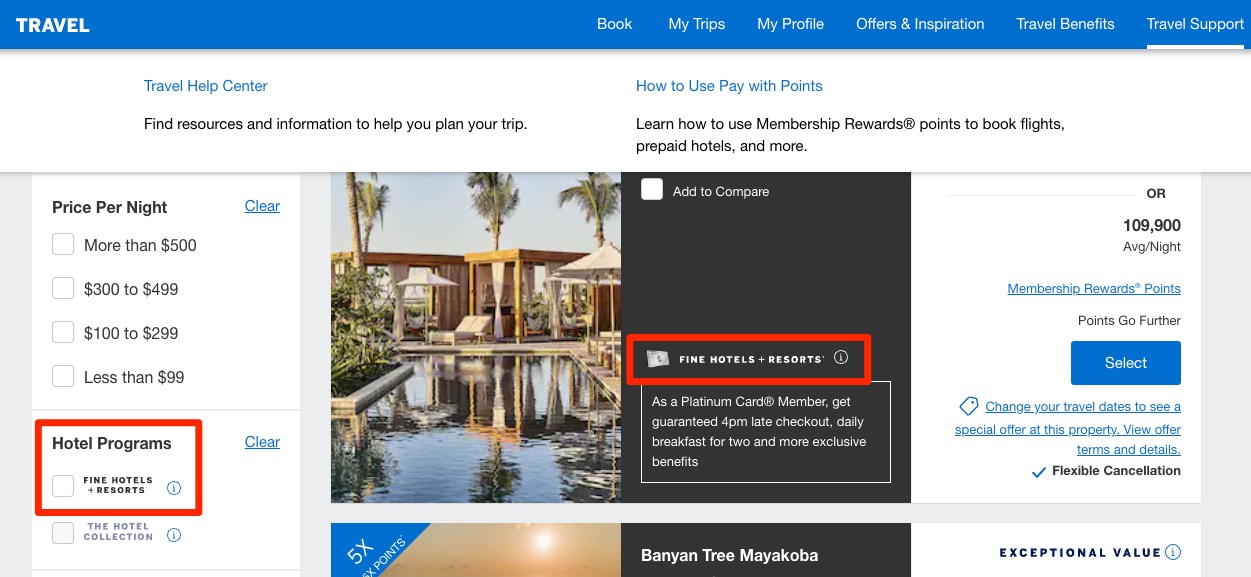The width and height of the screenshot is (1251, 577).
Task: Clear the Price Per Night filters
Action: [x=262, y=206]
